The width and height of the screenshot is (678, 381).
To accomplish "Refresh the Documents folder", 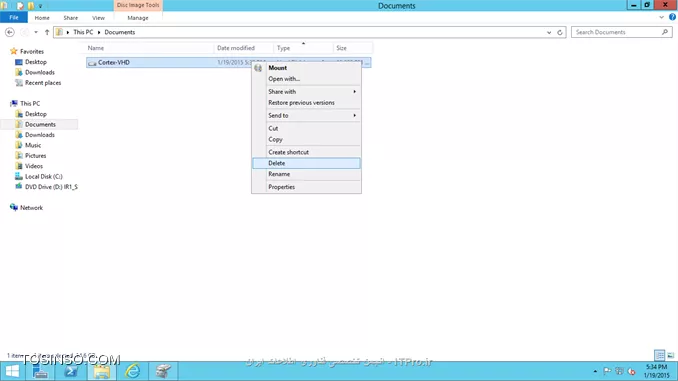I will (x=560, y=32).
